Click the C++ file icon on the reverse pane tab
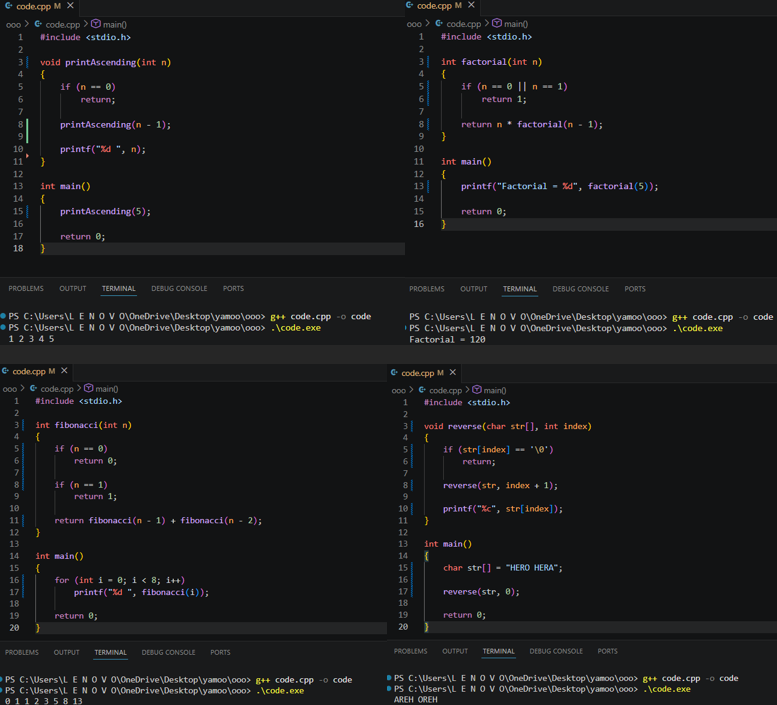 (x=394, y=373)
